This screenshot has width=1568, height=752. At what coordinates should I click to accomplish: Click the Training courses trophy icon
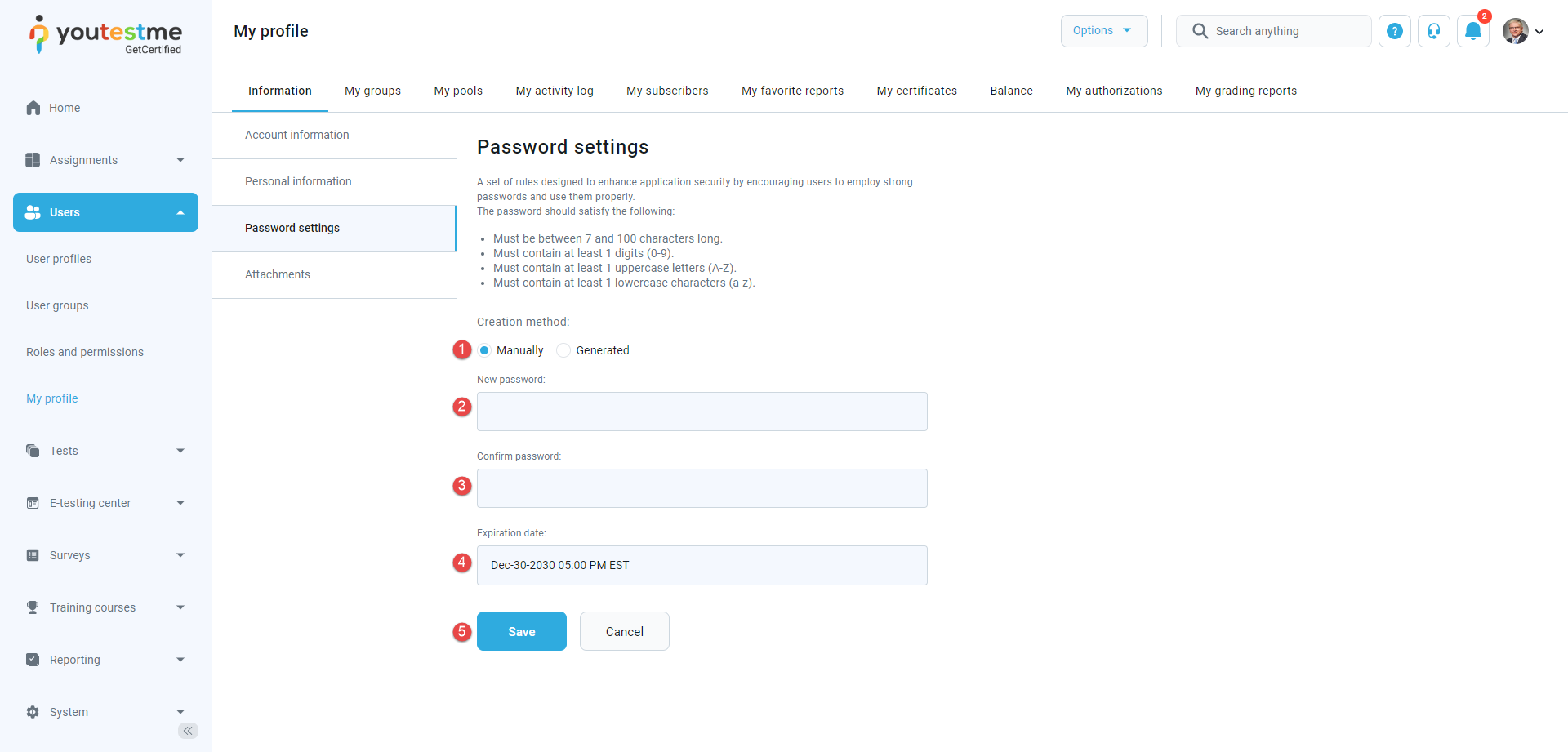(33, 607)
